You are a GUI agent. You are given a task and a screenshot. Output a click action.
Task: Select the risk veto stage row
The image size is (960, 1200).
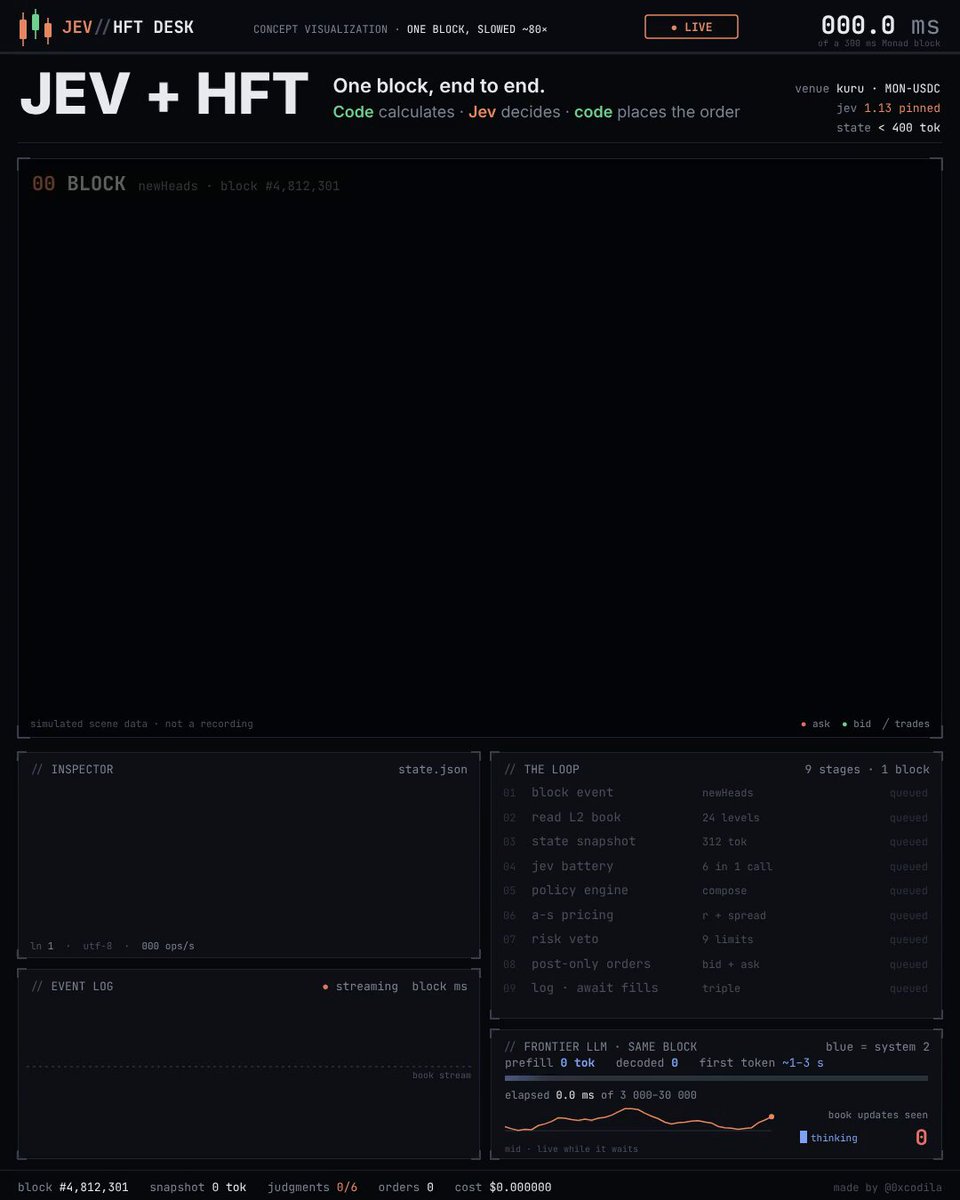(x=716, y=939)
